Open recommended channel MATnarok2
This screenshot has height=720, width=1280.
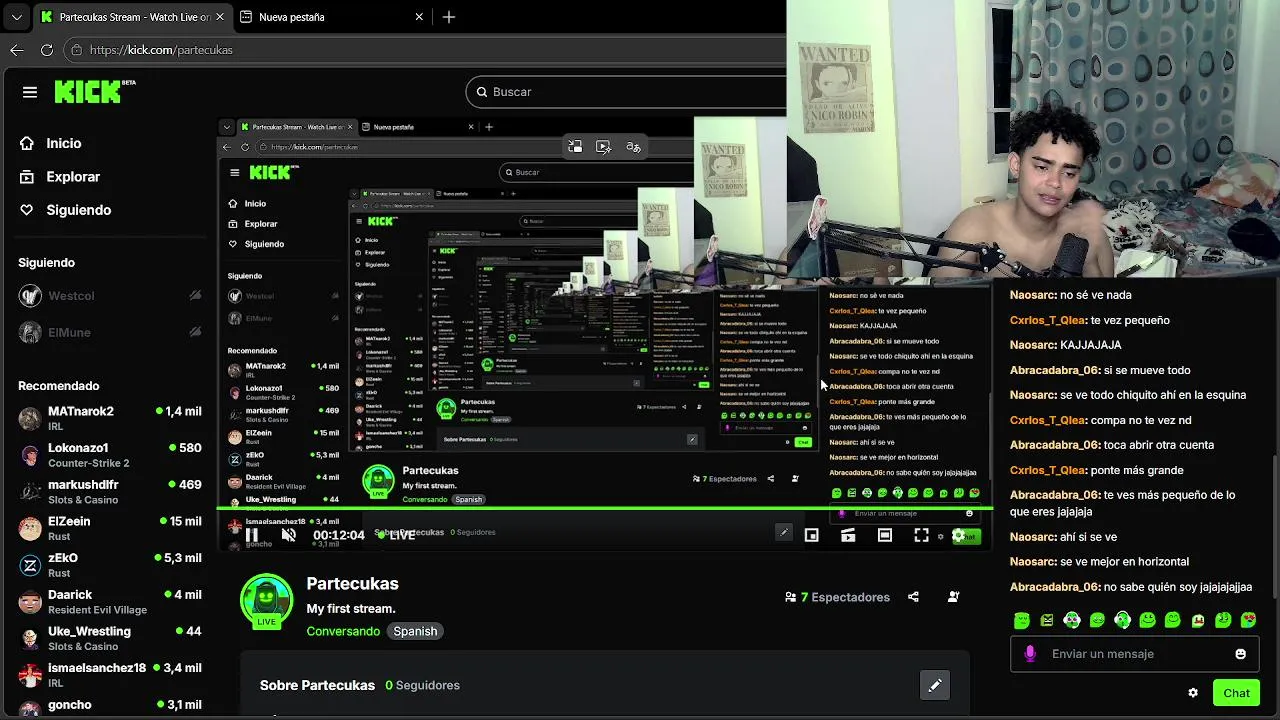point(110,418)
